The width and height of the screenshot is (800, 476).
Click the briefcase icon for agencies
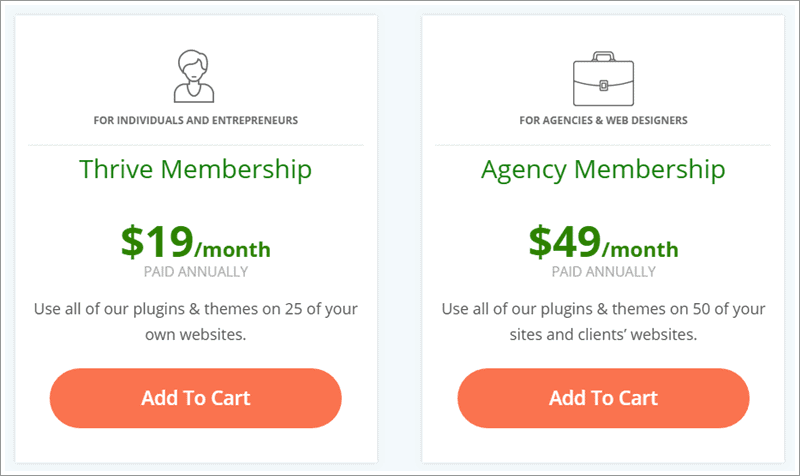604,79
